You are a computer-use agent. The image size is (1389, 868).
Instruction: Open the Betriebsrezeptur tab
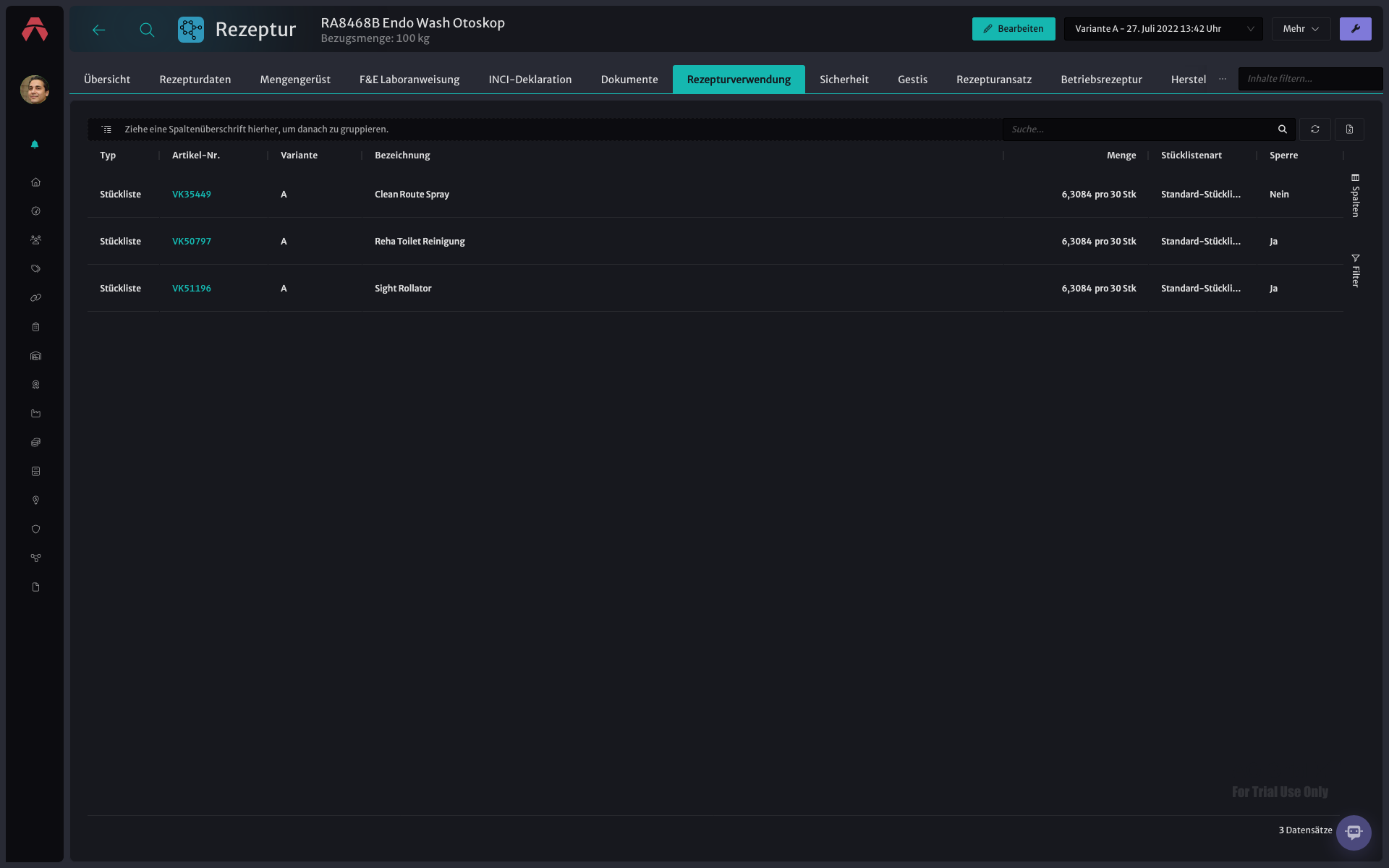coord(1101,80)
